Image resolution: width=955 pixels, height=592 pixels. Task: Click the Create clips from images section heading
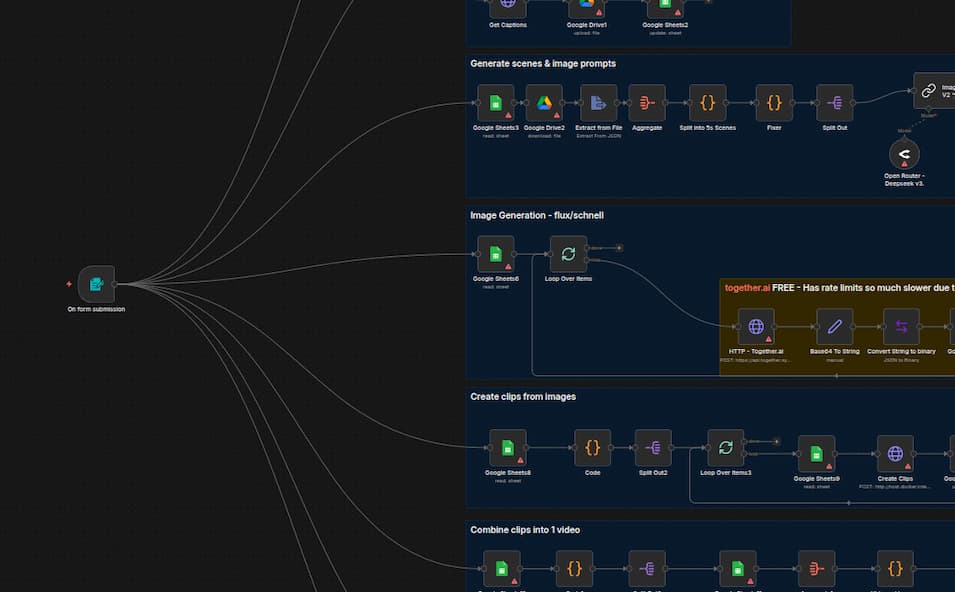(x=523, y=397)
